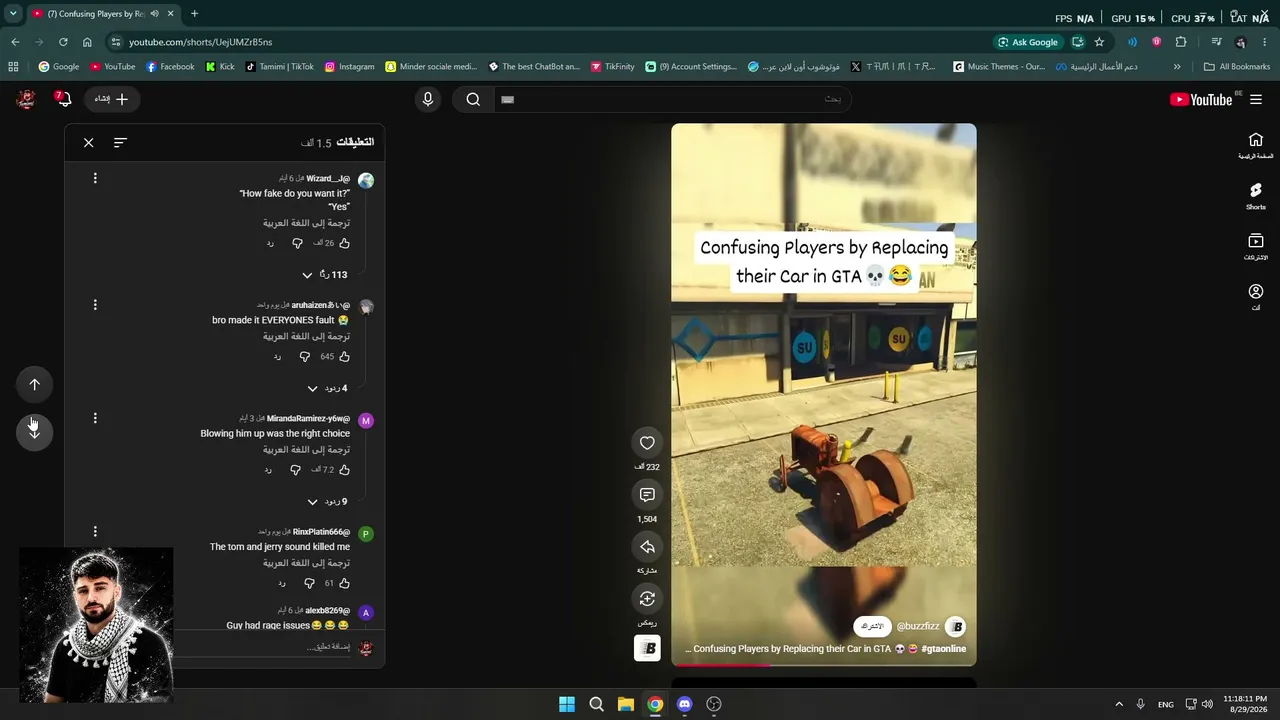Dislike the Wizard_J comment

coord(297,243)
